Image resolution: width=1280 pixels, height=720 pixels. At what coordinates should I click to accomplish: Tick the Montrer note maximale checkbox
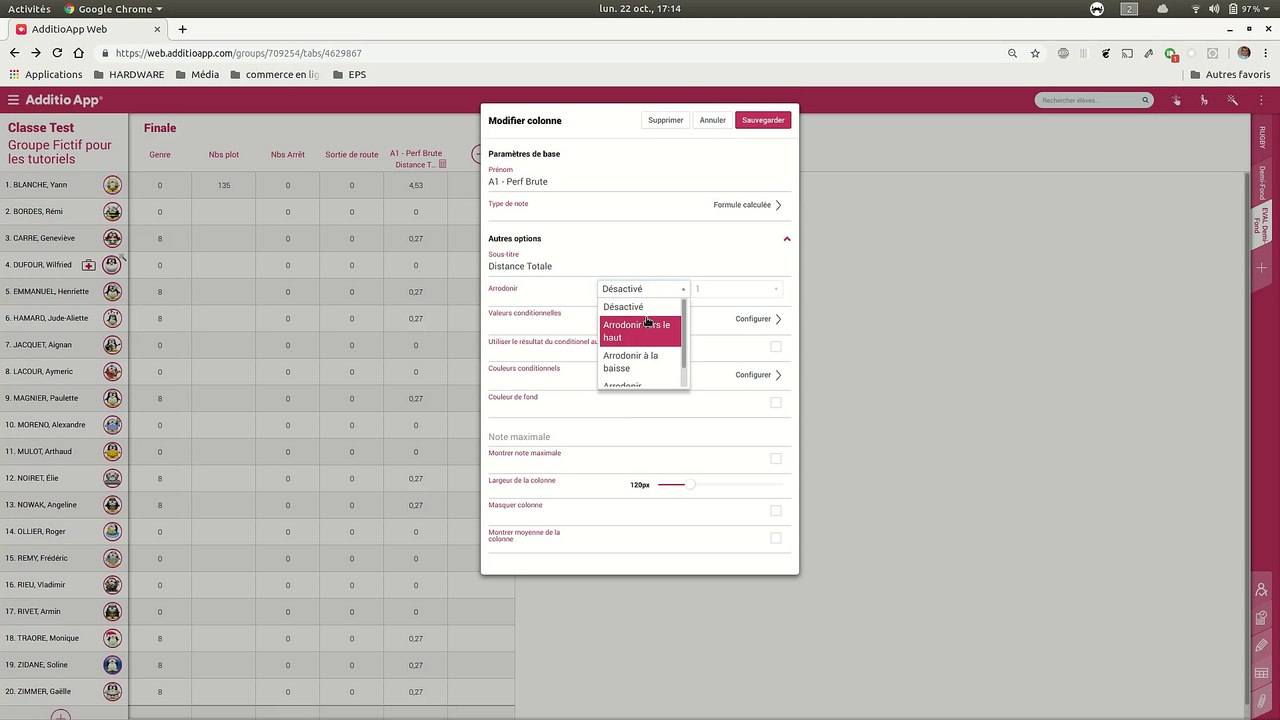776,458
